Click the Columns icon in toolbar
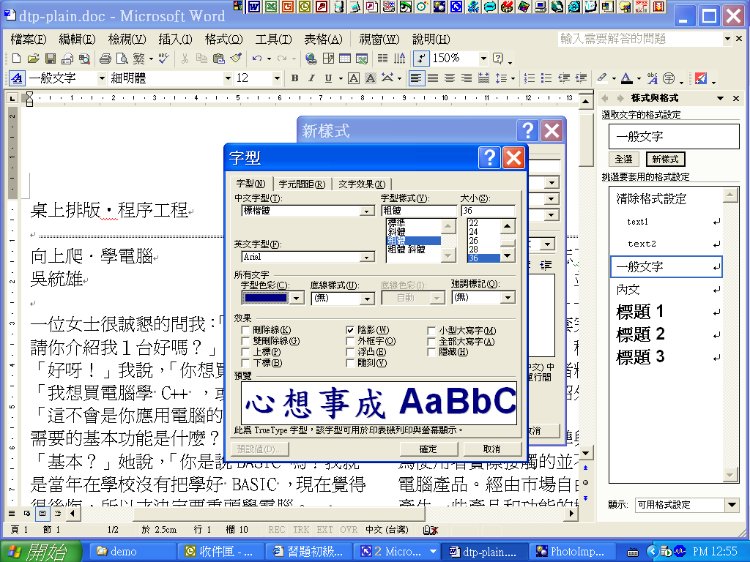Screen dimensions: 750x562 point(383,59)
